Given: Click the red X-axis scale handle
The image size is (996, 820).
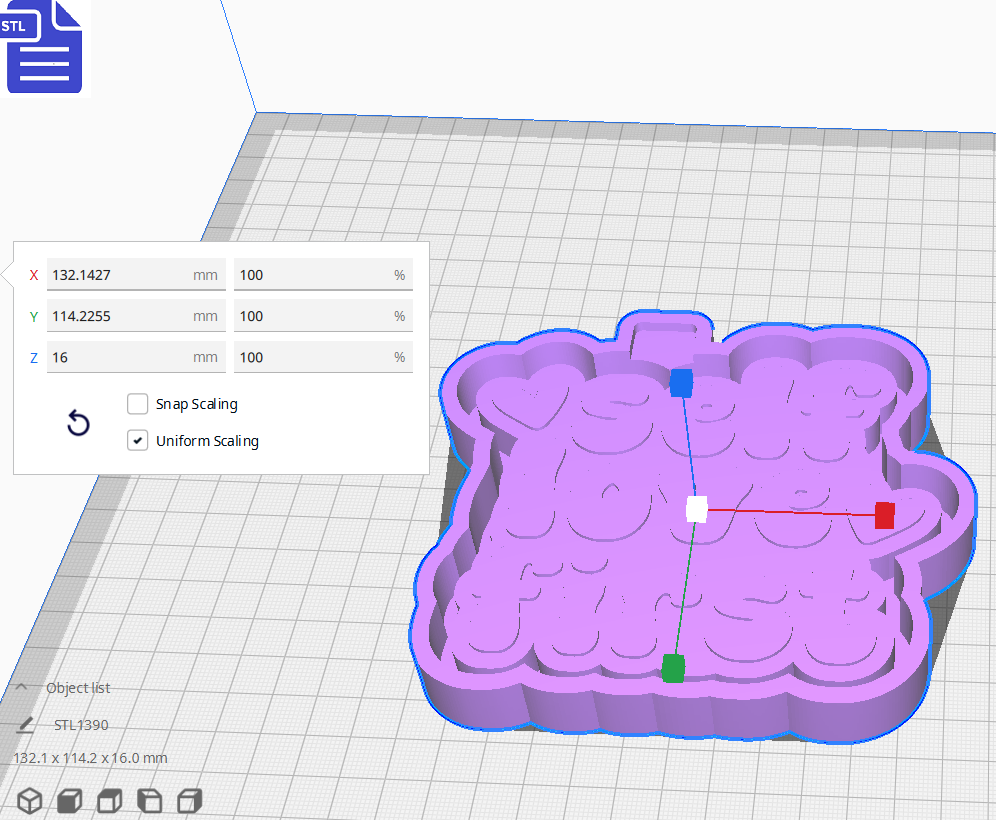Looking at the screenshot, I should point(883,515).
